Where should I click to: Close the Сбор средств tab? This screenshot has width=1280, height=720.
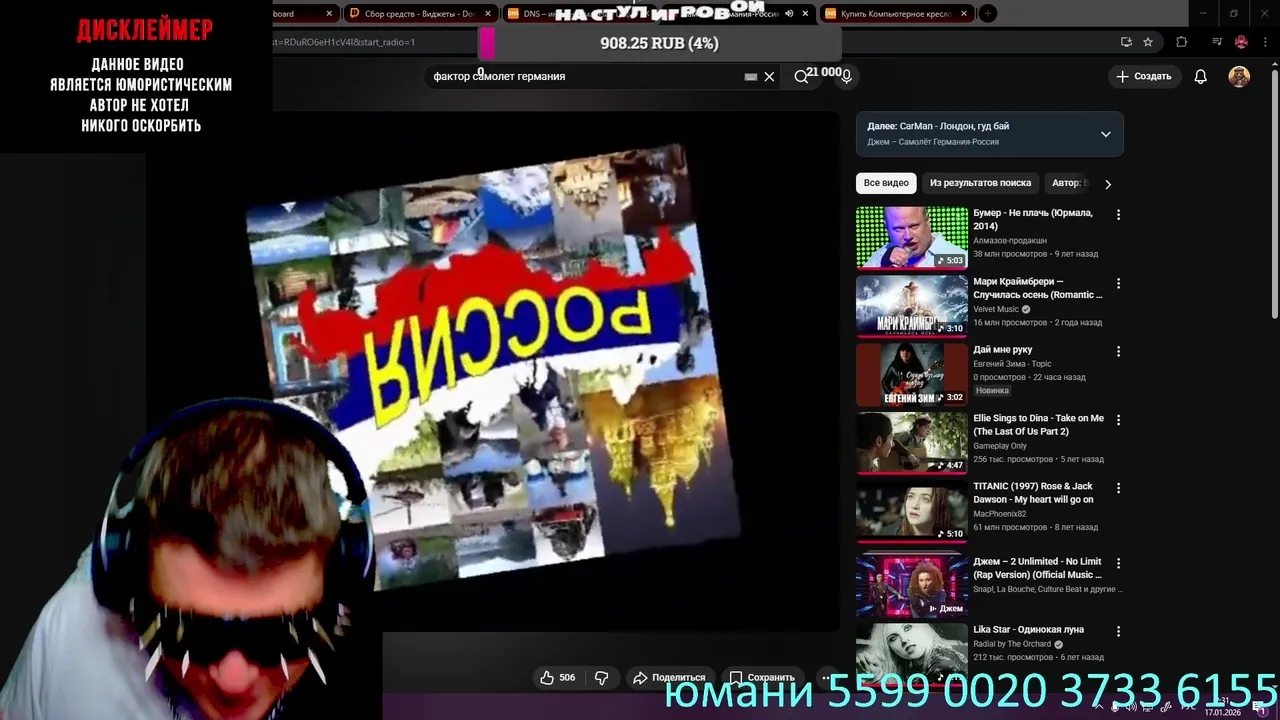(x=488, y=14)
